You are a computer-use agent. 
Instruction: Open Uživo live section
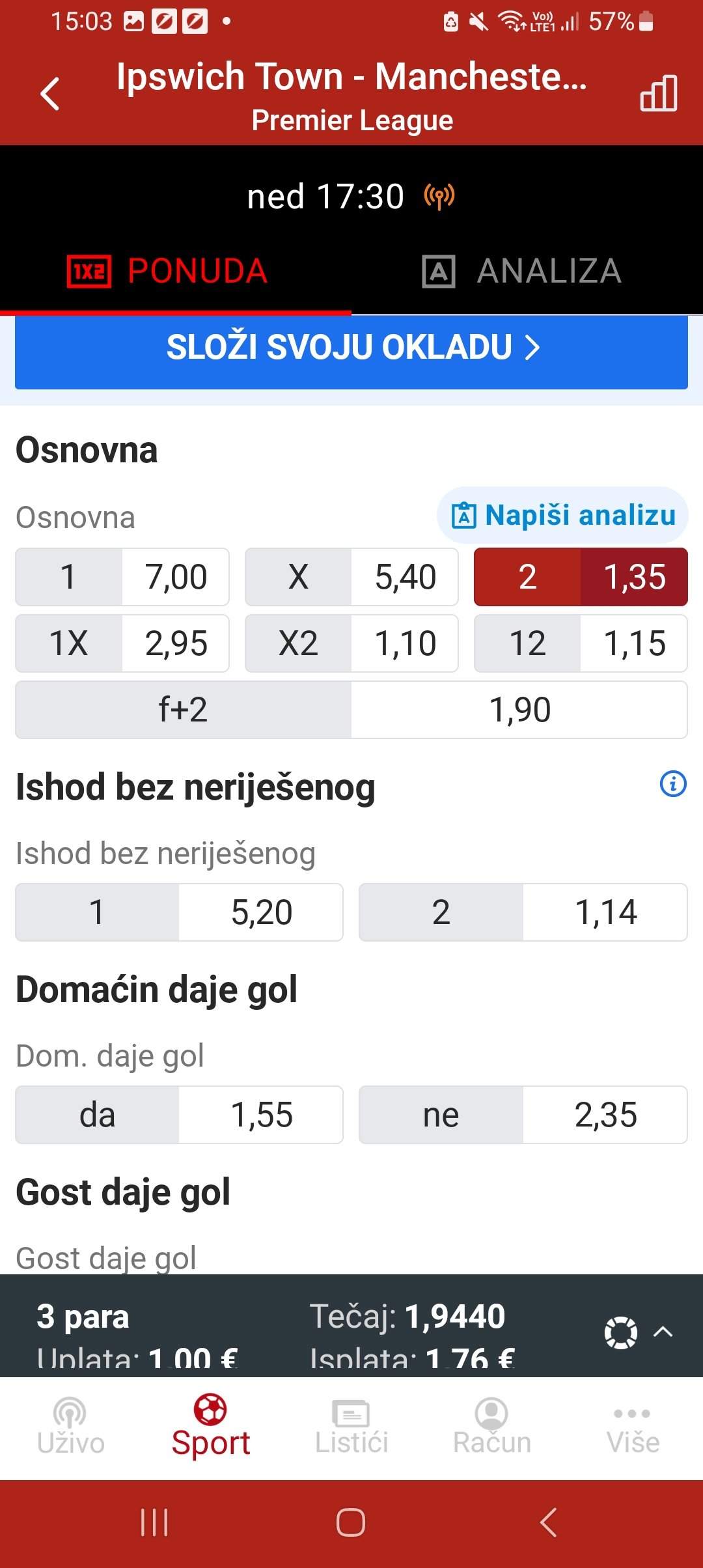(x=70, y=1426)
